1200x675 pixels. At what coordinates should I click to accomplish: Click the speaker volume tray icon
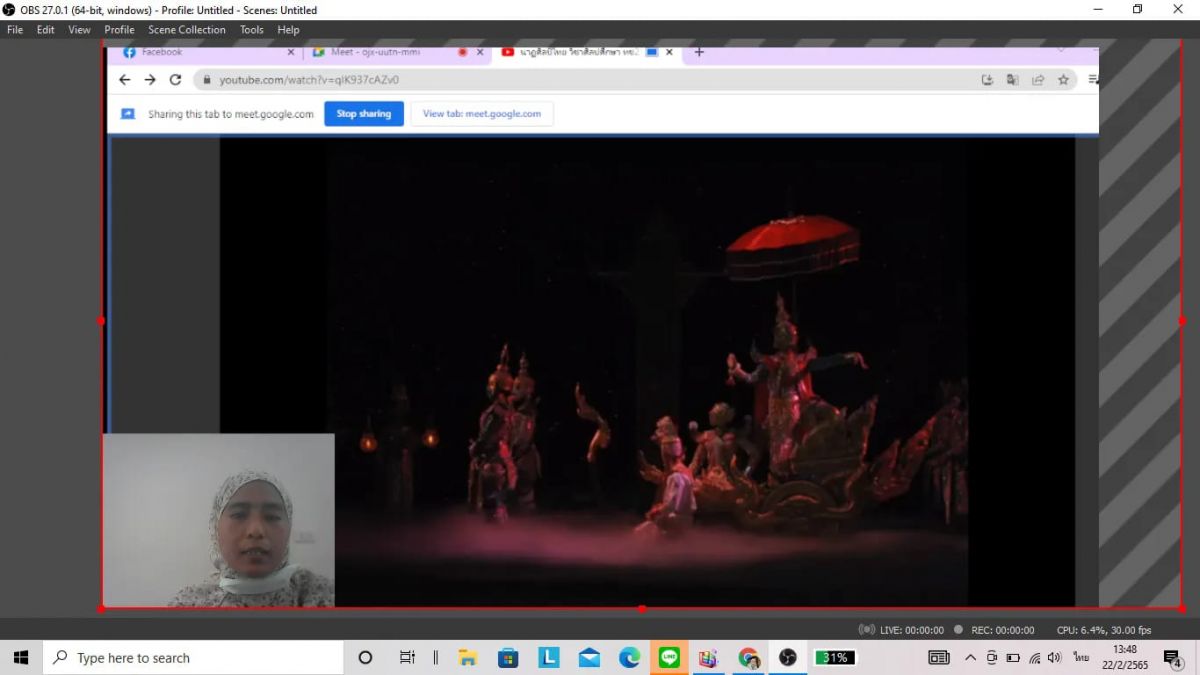(x=1055, y=657)
